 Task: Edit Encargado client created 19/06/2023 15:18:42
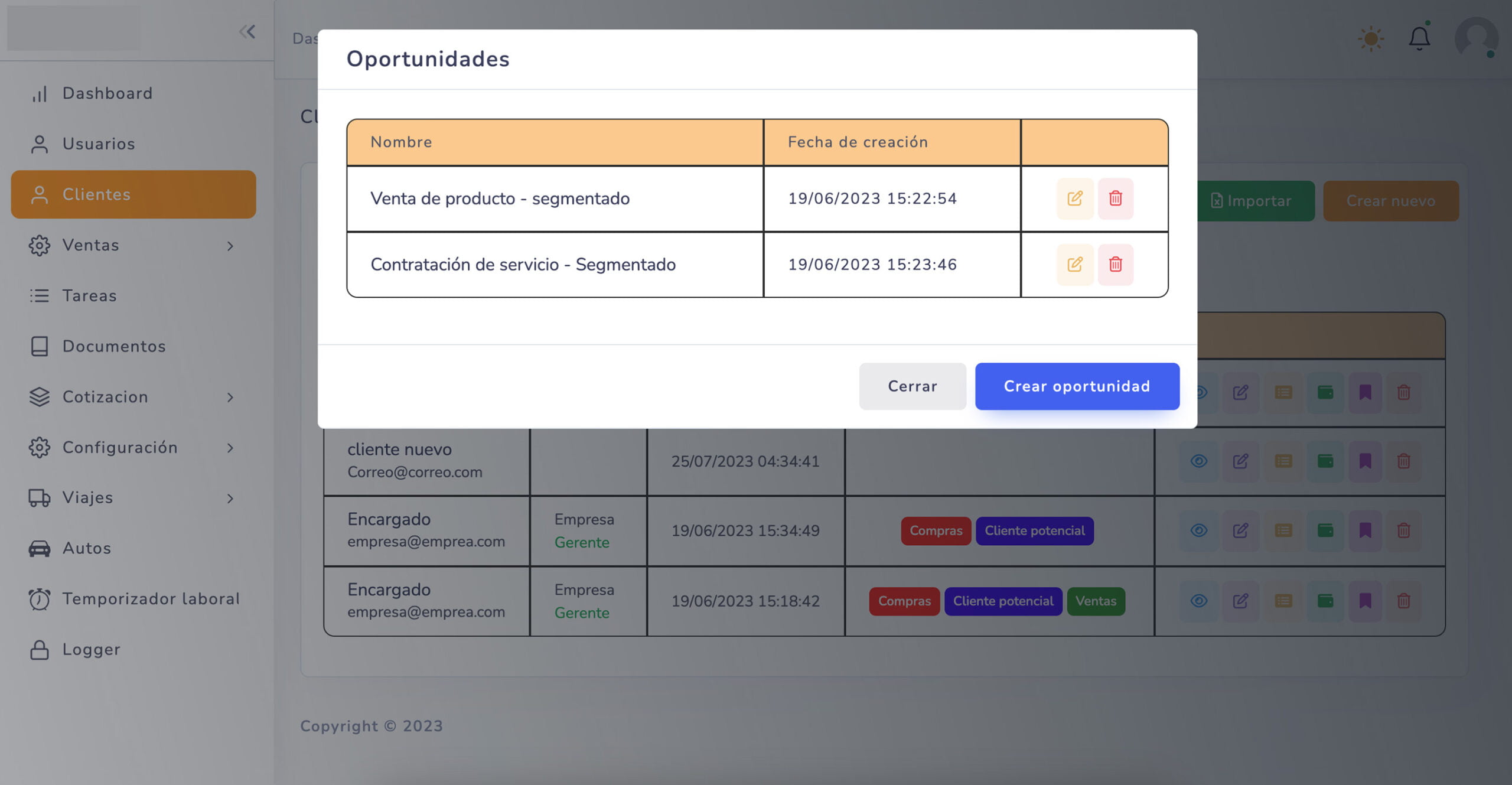1240,601
